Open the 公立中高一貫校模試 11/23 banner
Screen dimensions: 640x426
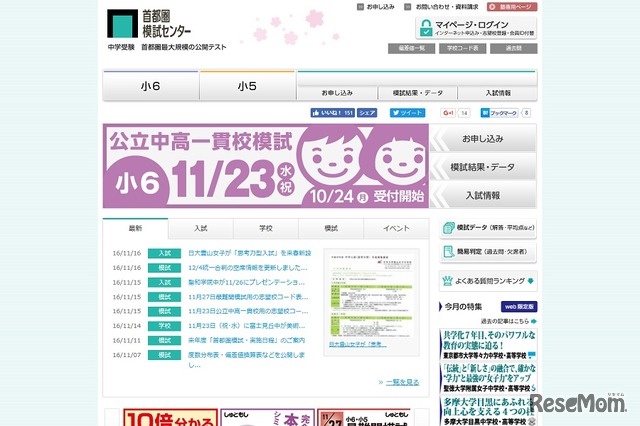pos(266,166)
